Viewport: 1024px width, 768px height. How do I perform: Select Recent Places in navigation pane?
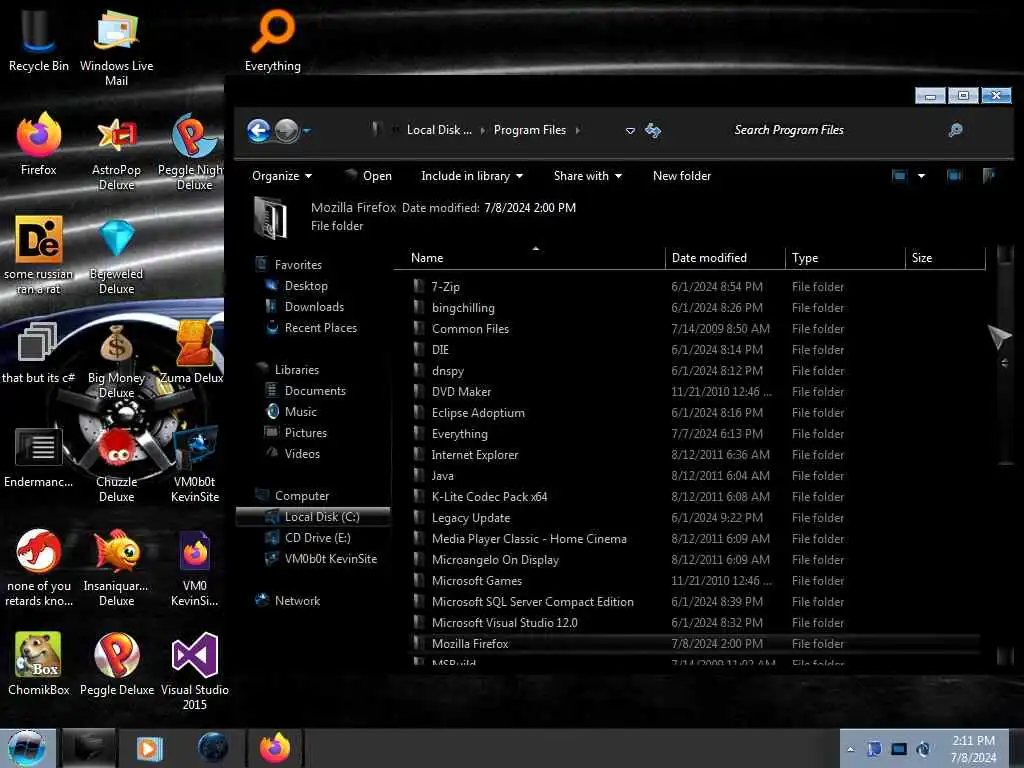(320, 328)
